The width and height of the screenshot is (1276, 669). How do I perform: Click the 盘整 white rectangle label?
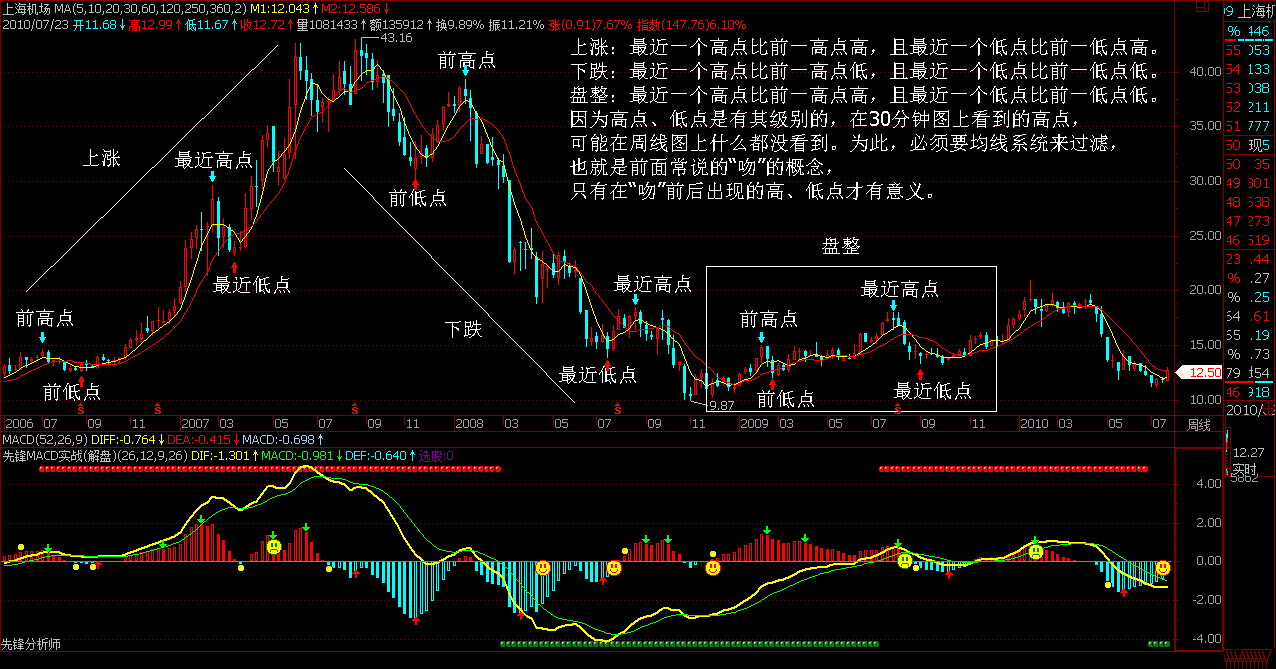(x=841, y=246)
